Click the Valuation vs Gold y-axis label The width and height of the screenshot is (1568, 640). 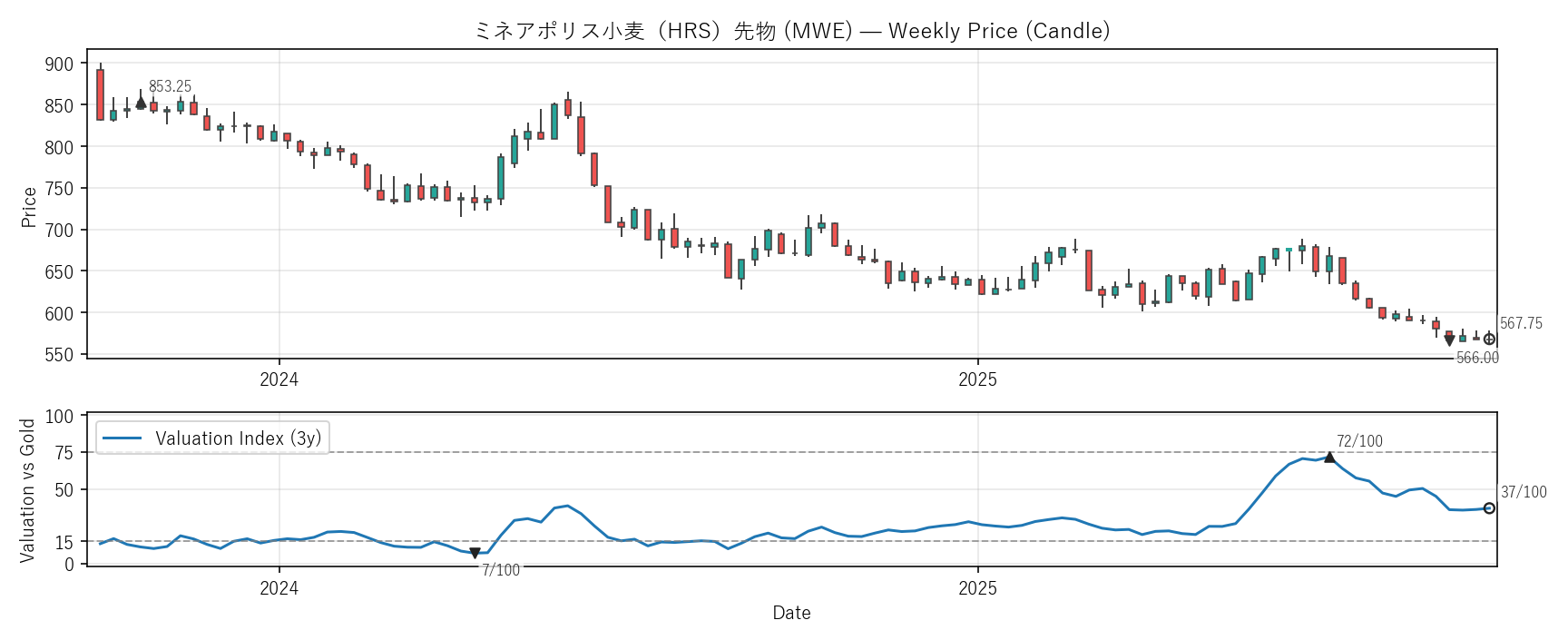tap(27, 490)
